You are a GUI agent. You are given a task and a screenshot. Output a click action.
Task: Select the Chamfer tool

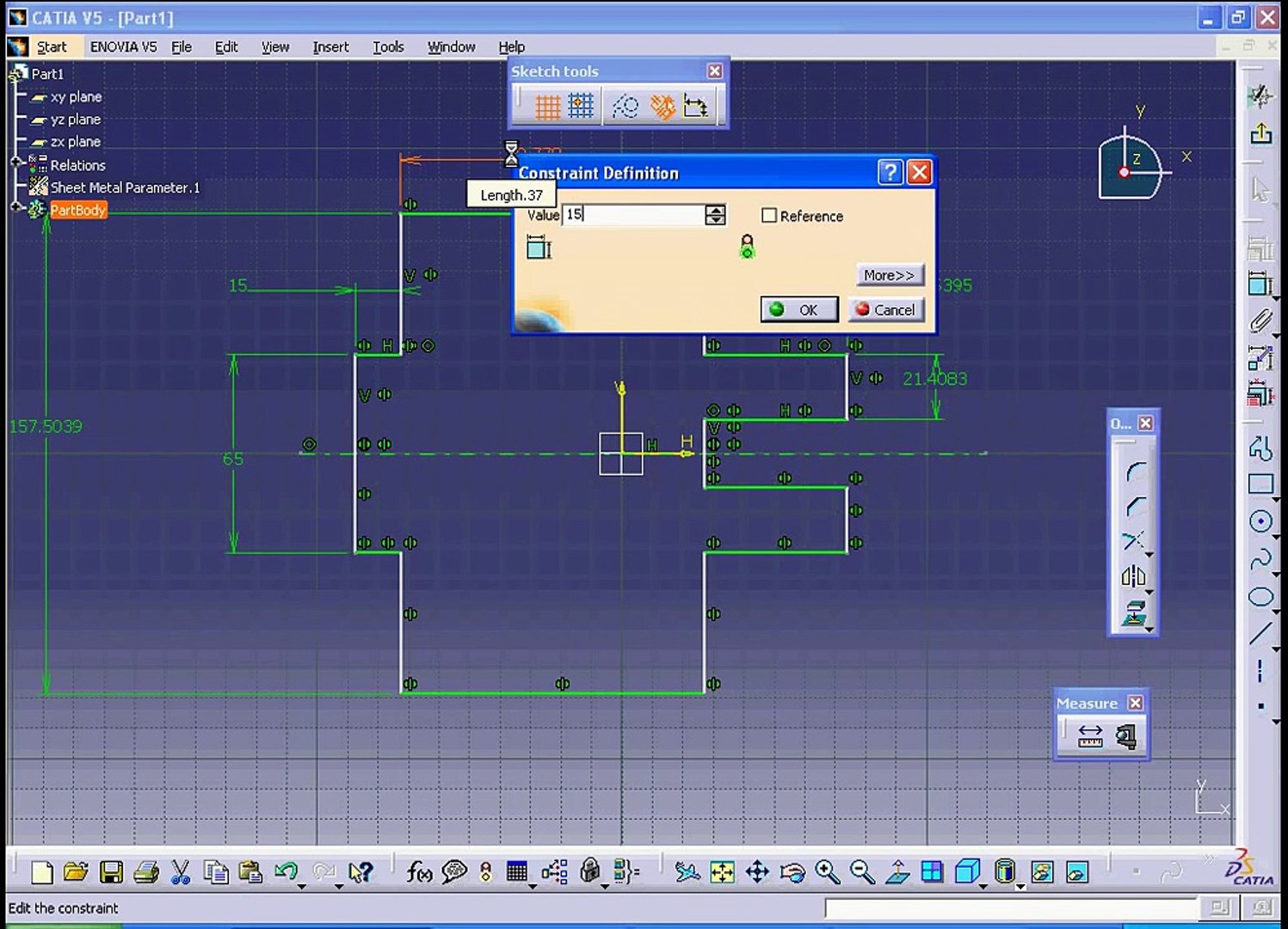point(1136,506)
